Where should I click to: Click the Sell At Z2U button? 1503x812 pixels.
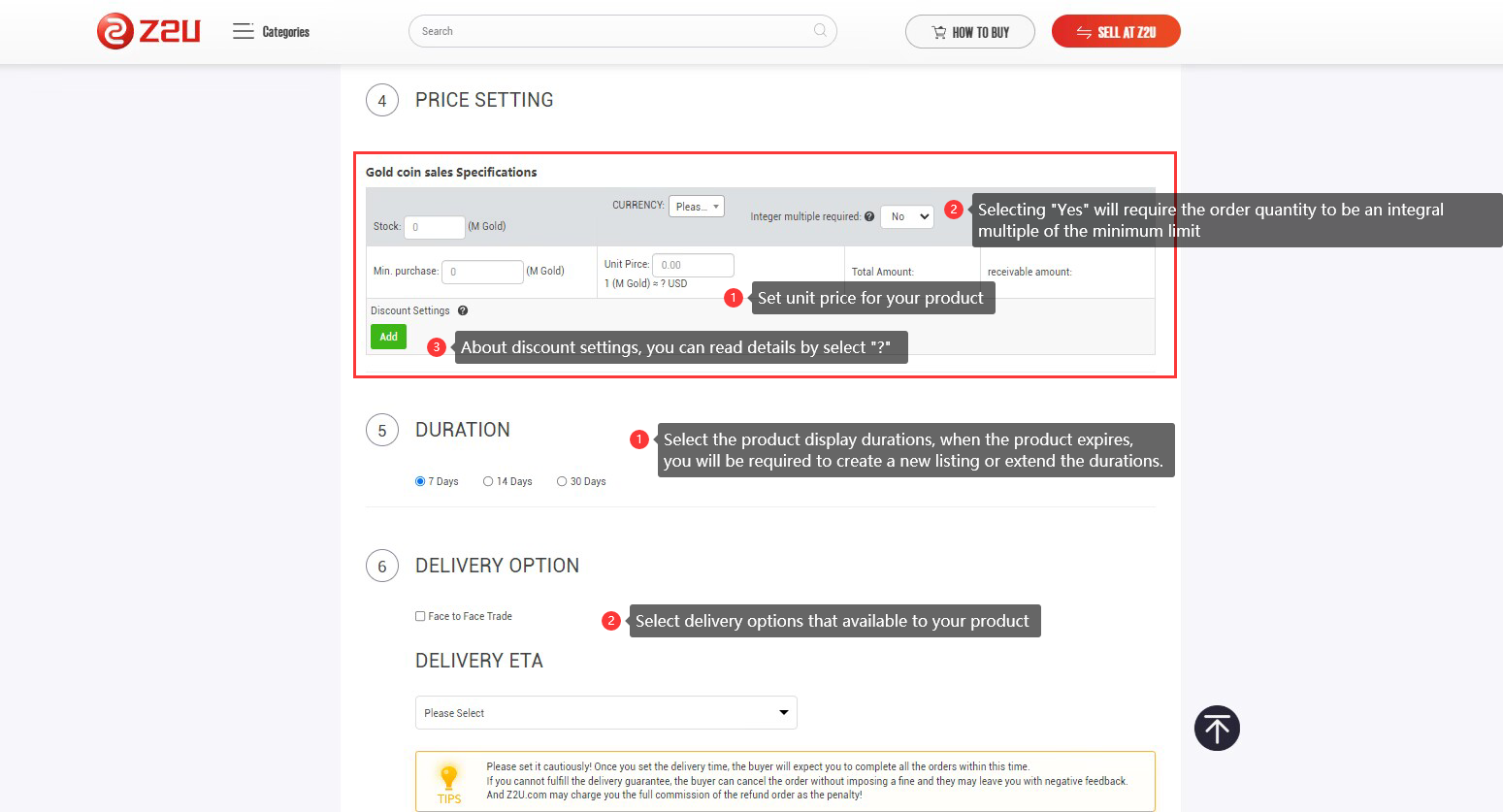pos(1115,32)
